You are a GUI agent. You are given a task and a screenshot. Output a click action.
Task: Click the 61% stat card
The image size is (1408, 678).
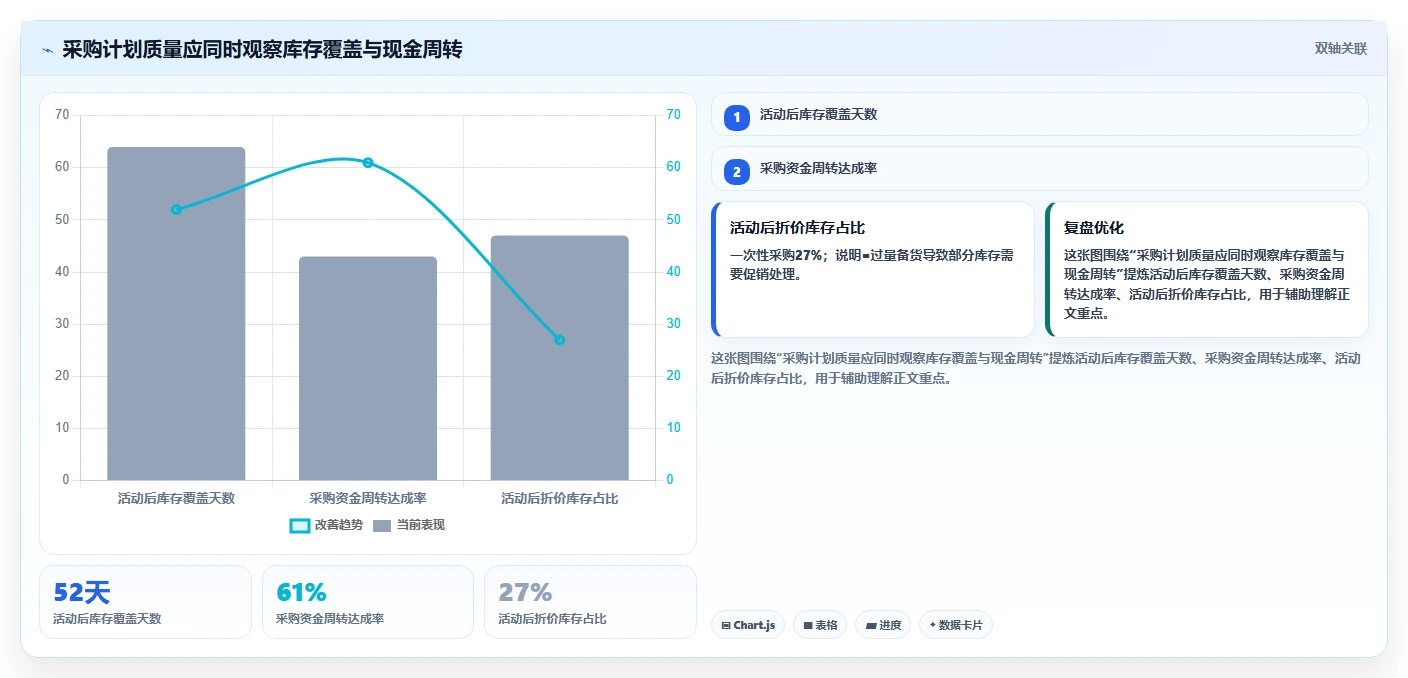point(368,602)
